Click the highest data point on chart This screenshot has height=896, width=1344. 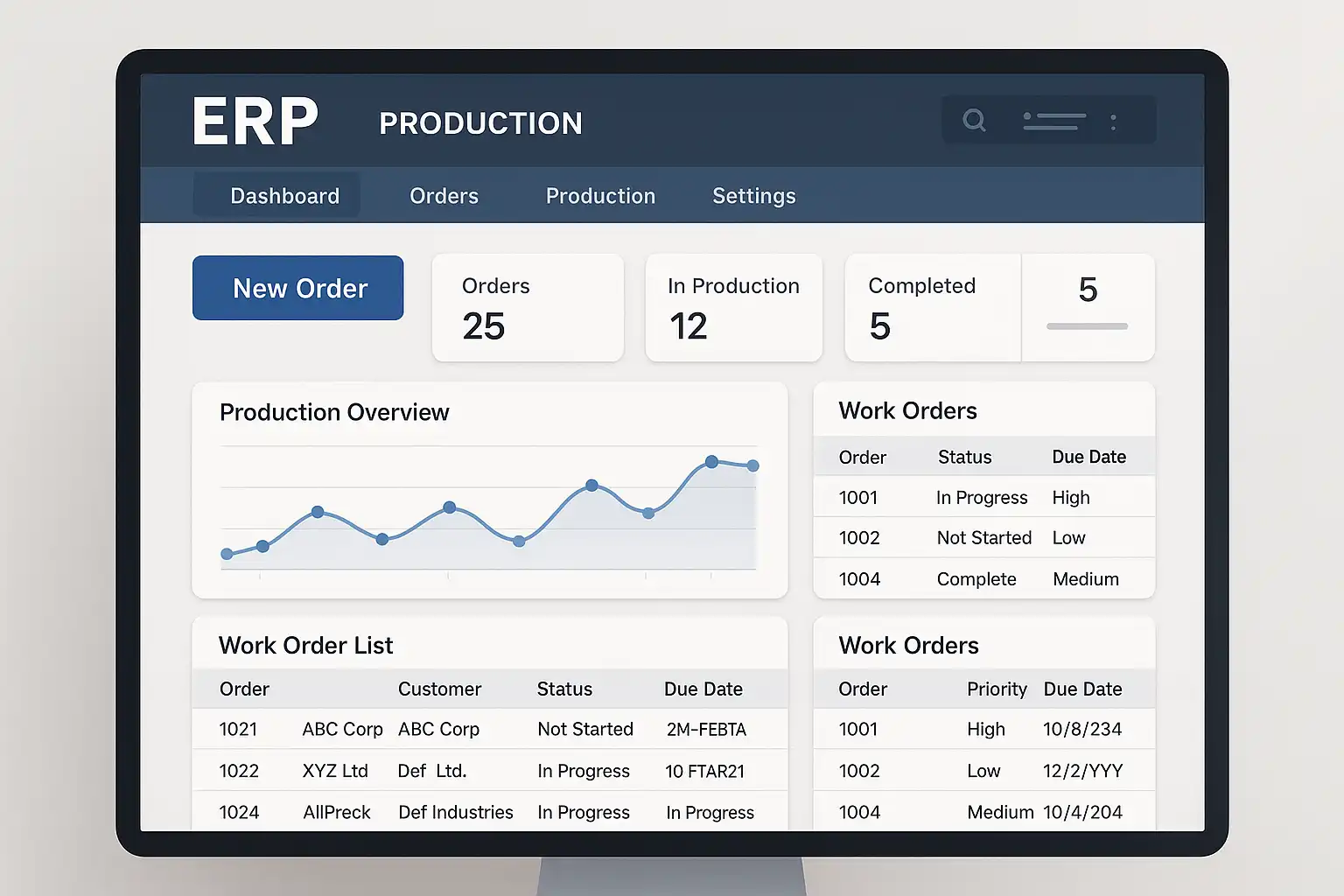pos(711,461)
